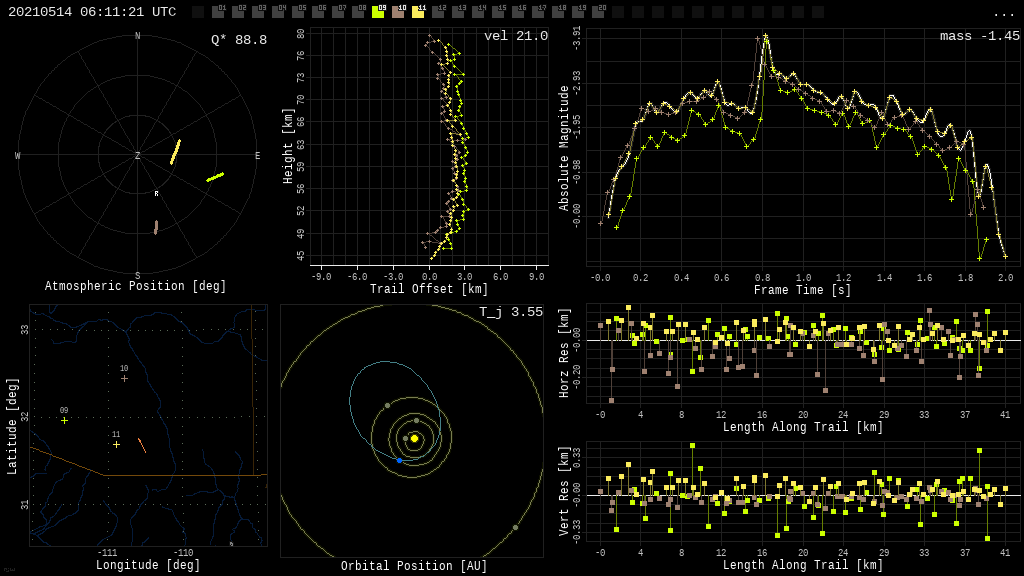Select the gray station 15 square
The height and width of the screenshot is (576, 1024).
(x=498, y=12)
